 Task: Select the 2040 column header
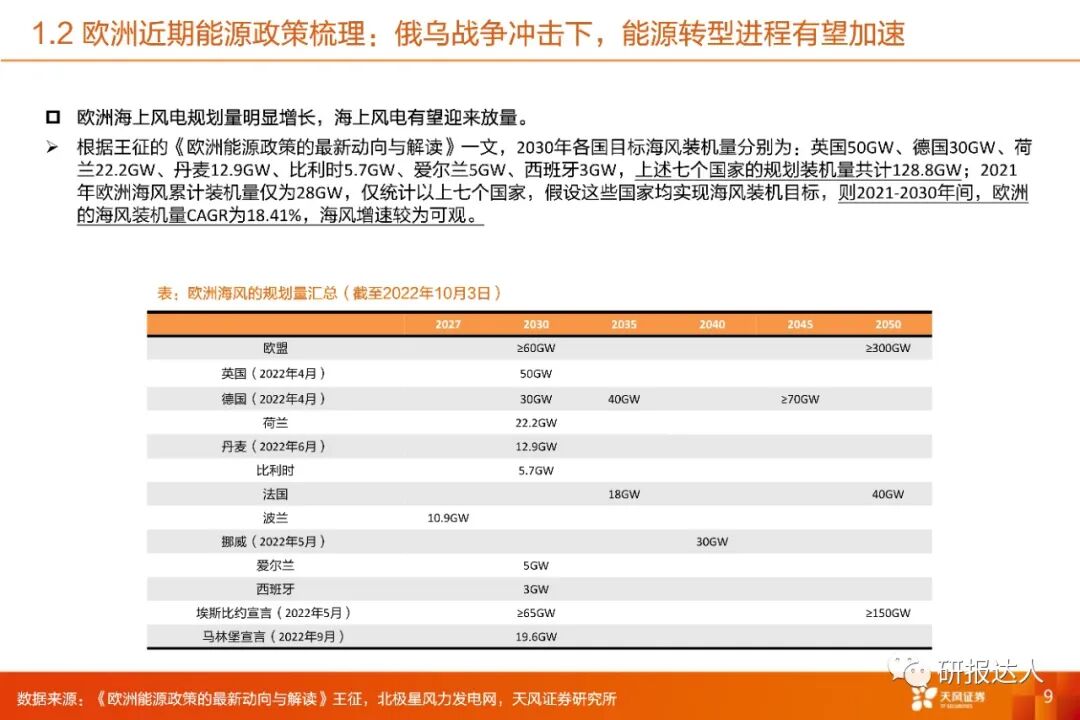712,324
